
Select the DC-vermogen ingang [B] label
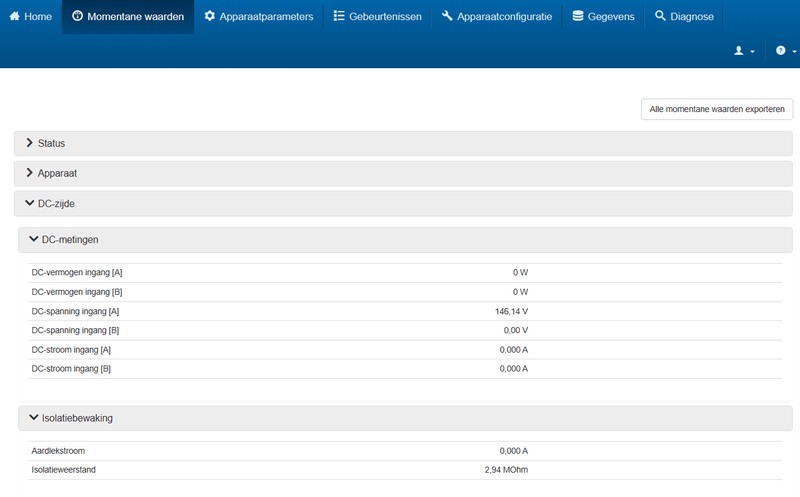77,292
